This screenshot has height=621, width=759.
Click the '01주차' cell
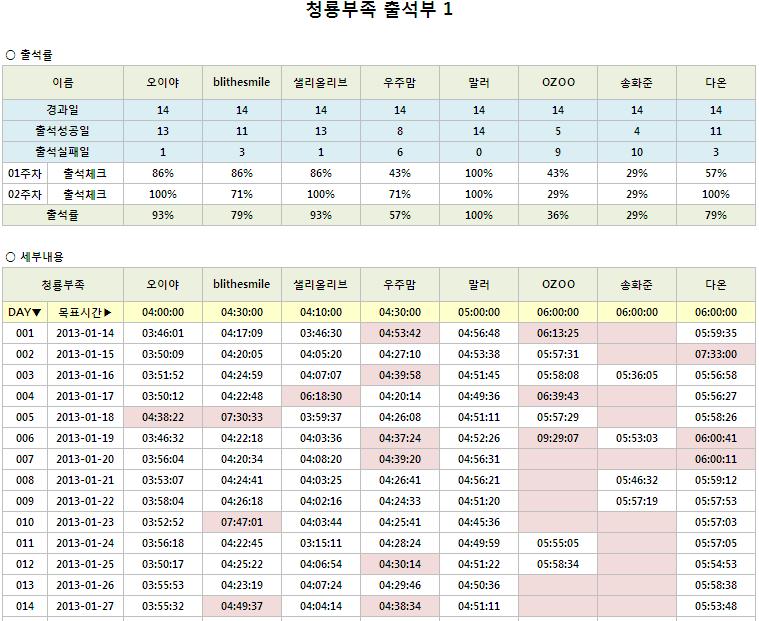[x=25, y=173]
